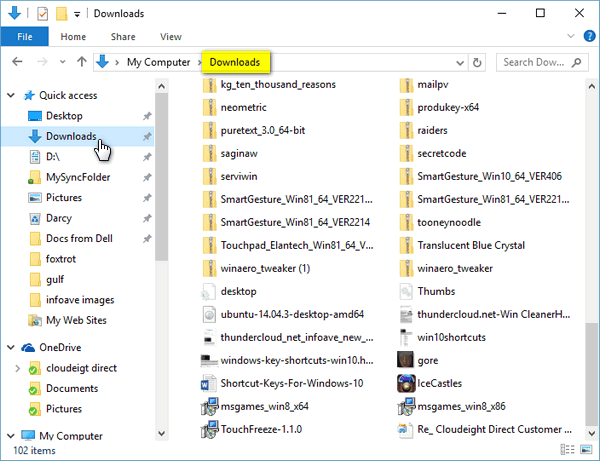Select the SmartGesture_Win10_64_VER406 zip icon
The width and height of the screenshot is (600, 461).
[406, 177]
